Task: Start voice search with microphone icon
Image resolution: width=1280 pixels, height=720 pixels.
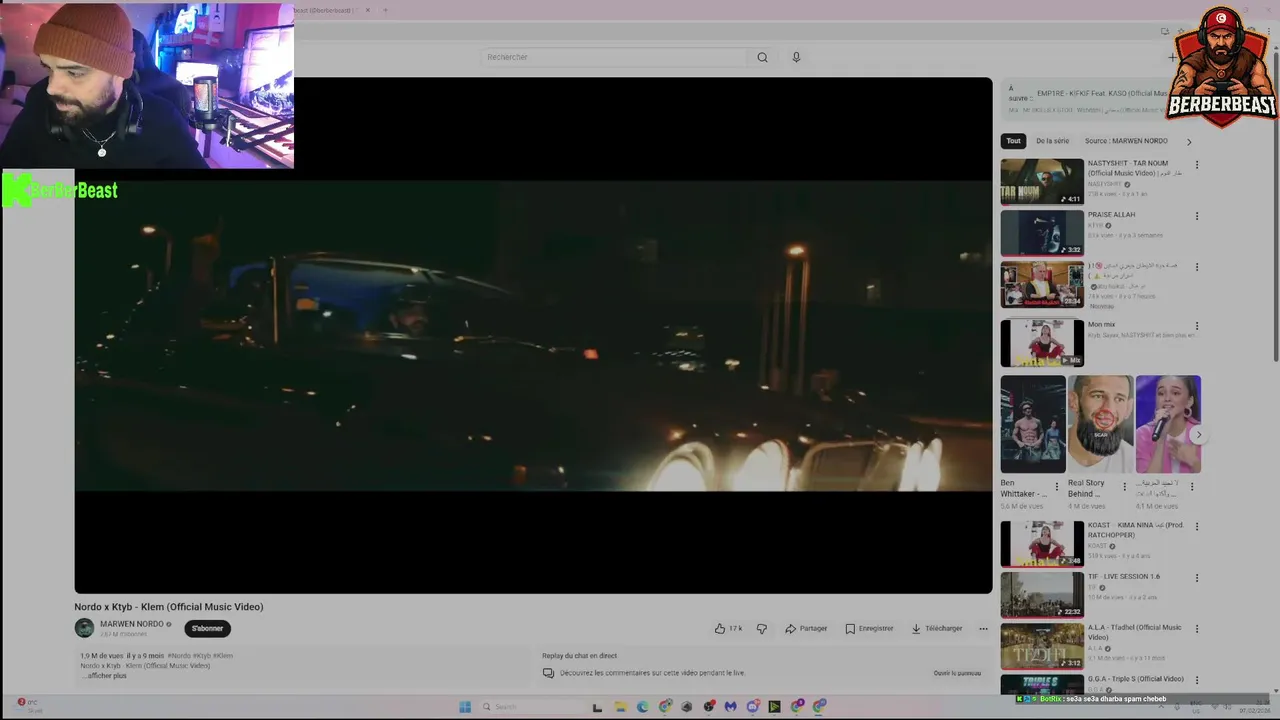Action: pos(796,57)
